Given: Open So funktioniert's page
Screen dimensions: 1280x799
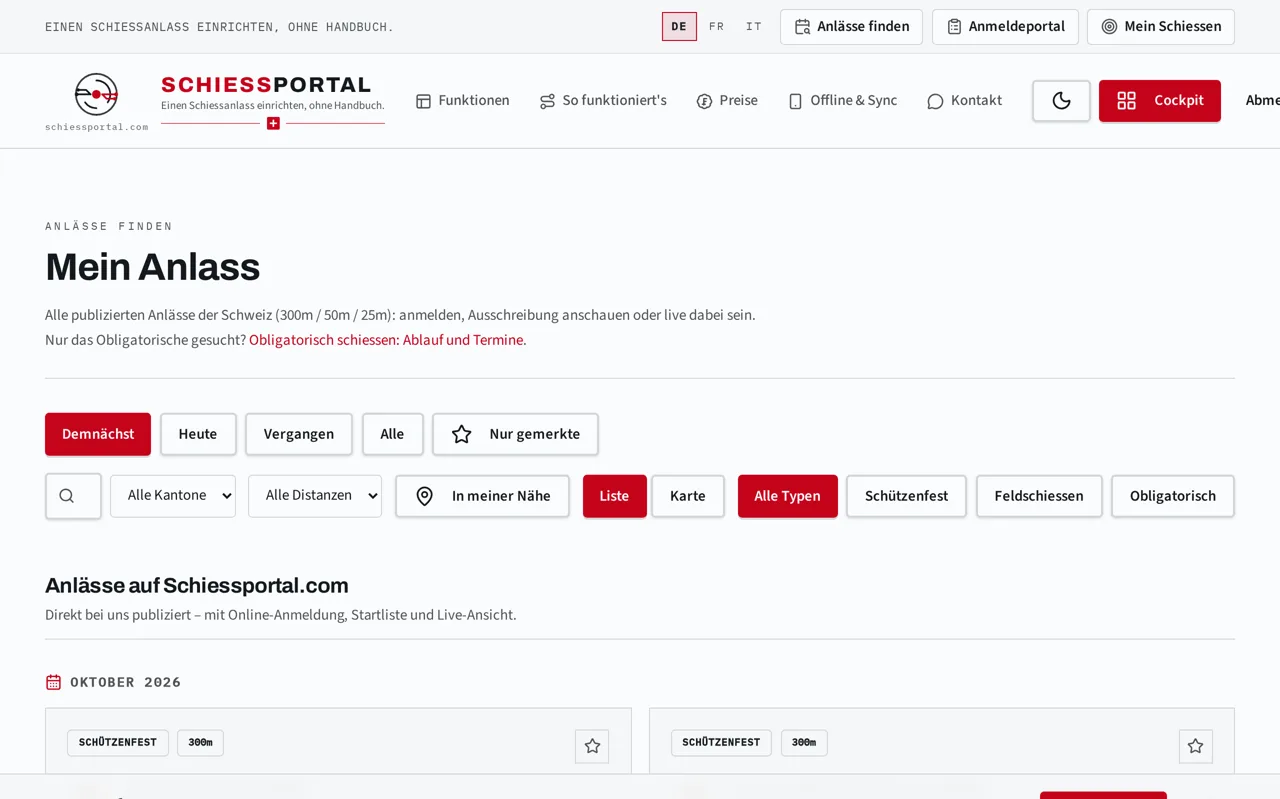Looking at the screenshot, I should (x=603, y=101).
